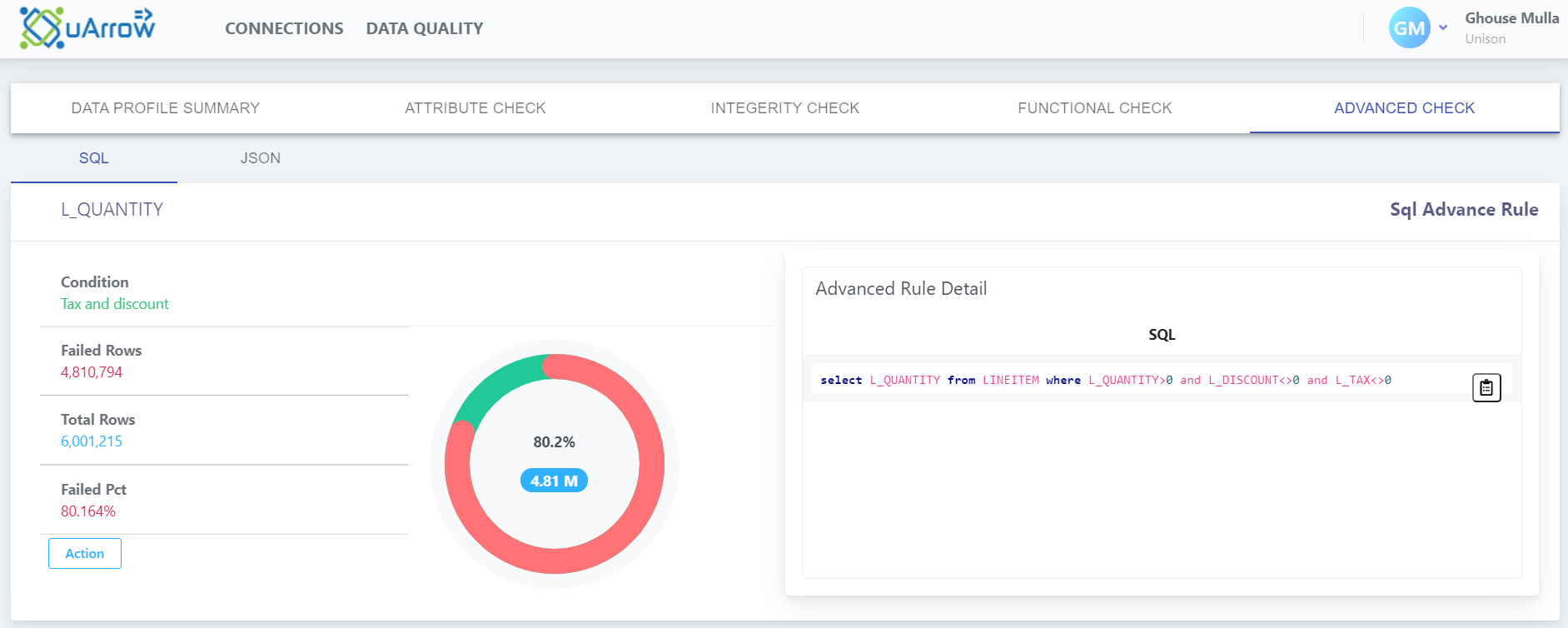Click the 4.81 M badge in chart
This screenshot has height=628, width=1568.
[554, 481]
